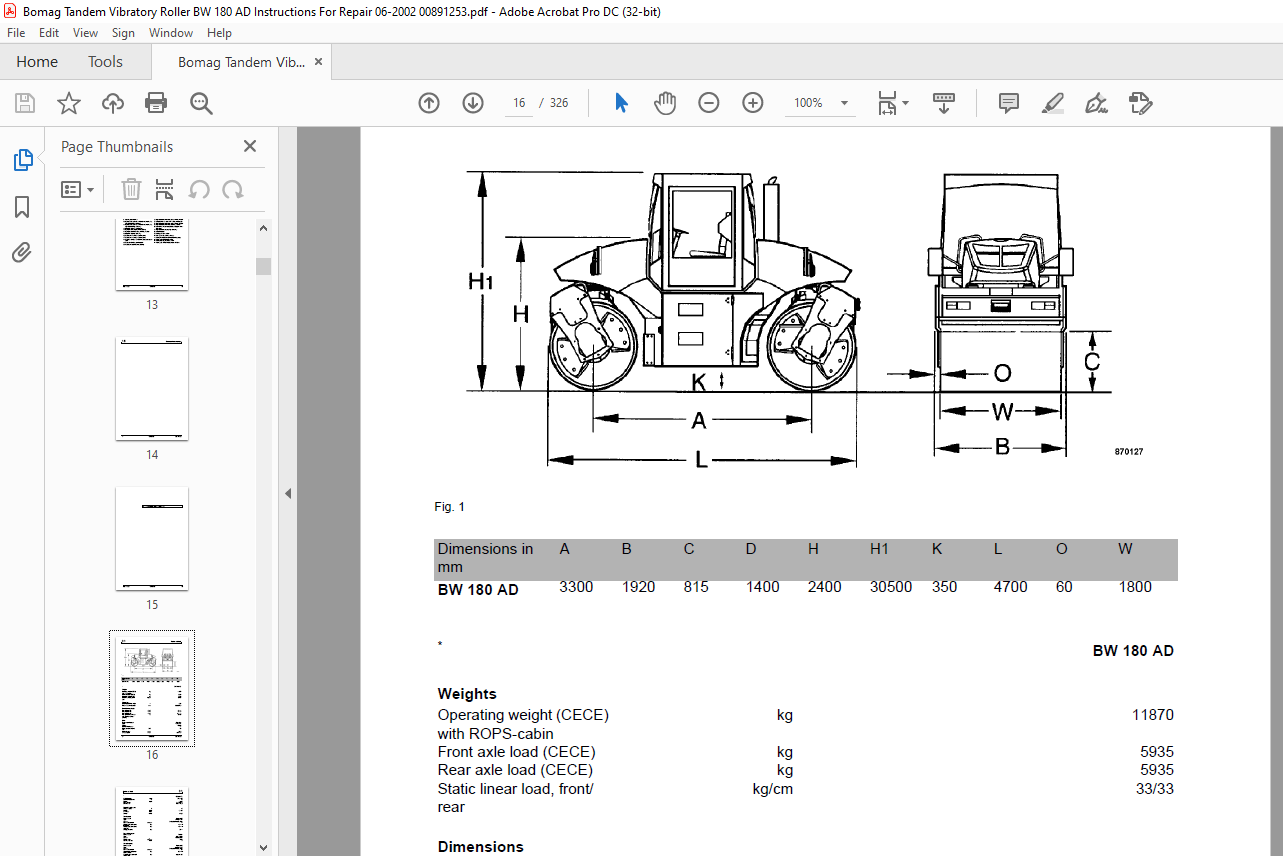
Task: Click the drawing number 870127
Action: point(1128,452)
